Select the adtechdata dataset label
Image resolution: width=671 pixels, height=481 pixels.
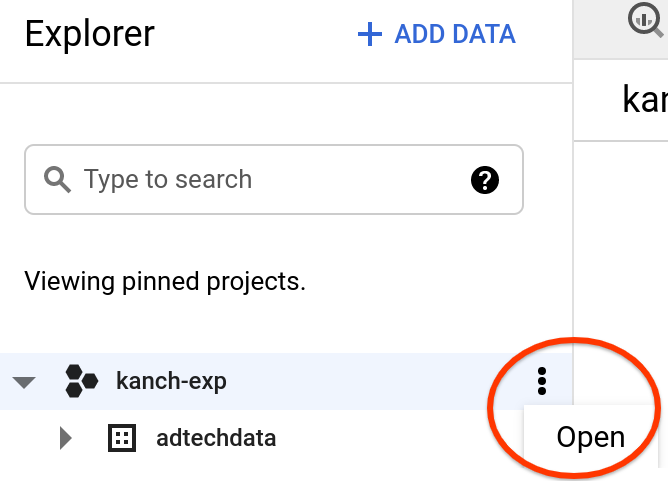click(216, 438)
